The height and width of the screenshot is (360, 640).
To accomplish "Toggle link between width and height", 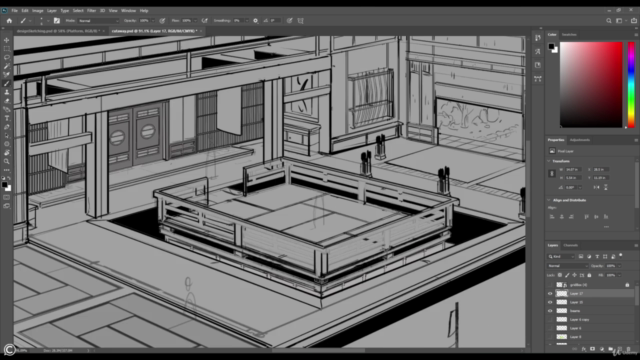I will pos(552,173).
